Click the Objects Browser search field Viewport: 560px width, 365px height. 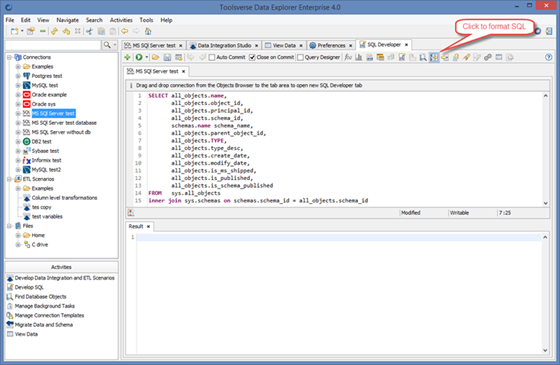point(53,45)
